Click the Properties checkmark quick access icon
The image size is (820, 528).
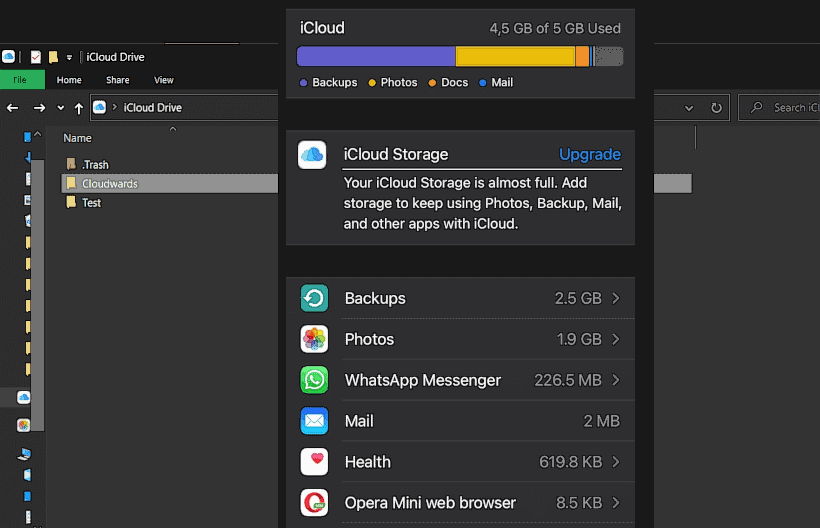coord(36,57)
